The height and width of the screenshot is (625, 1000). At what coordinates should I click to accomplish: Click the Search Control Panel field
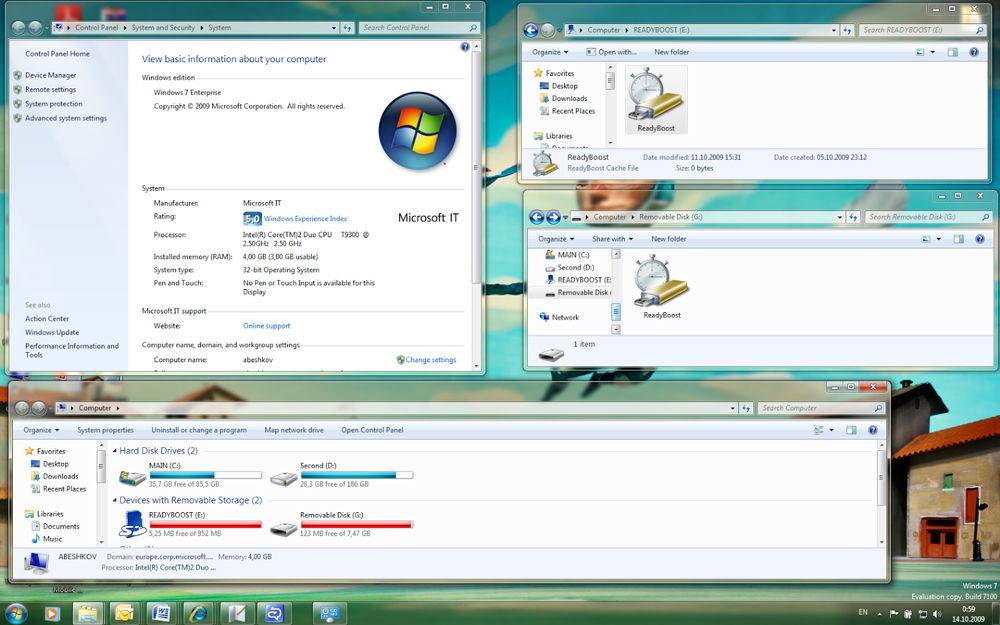click(410, 28)
